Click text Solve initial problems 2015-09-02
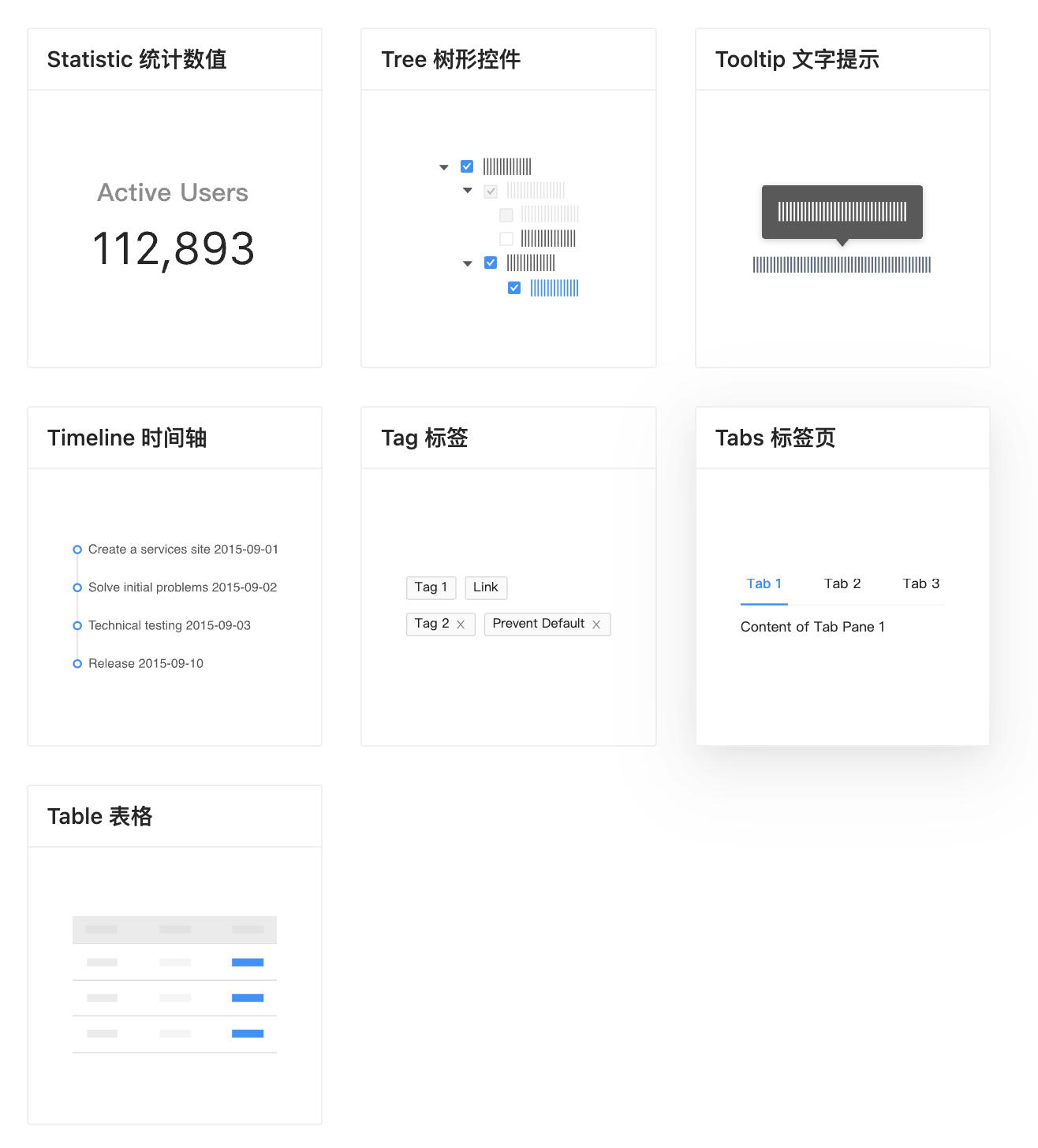The width and height of the screenshot is (1038, 1148). pos(183,587)
